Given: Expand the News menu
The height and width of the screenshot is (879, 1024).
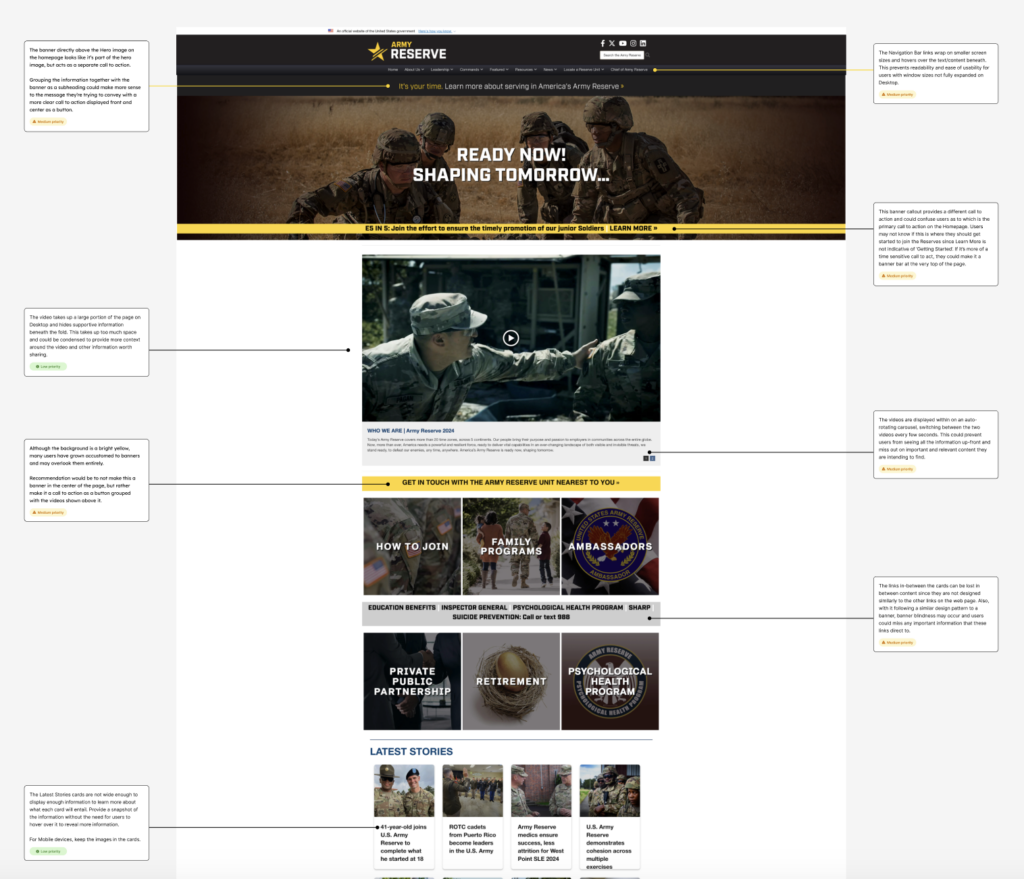Looking at the screenshot, I should [551, 69].
